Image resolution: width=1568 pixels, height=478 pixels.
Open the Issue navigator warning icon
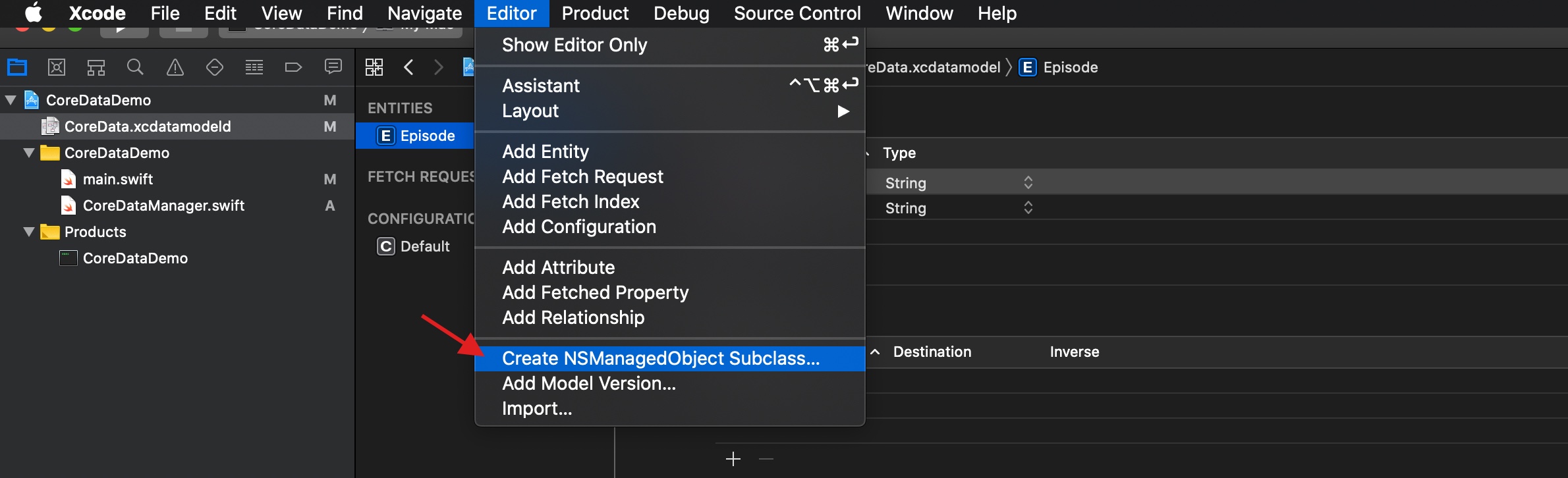[x=175, y=67]
